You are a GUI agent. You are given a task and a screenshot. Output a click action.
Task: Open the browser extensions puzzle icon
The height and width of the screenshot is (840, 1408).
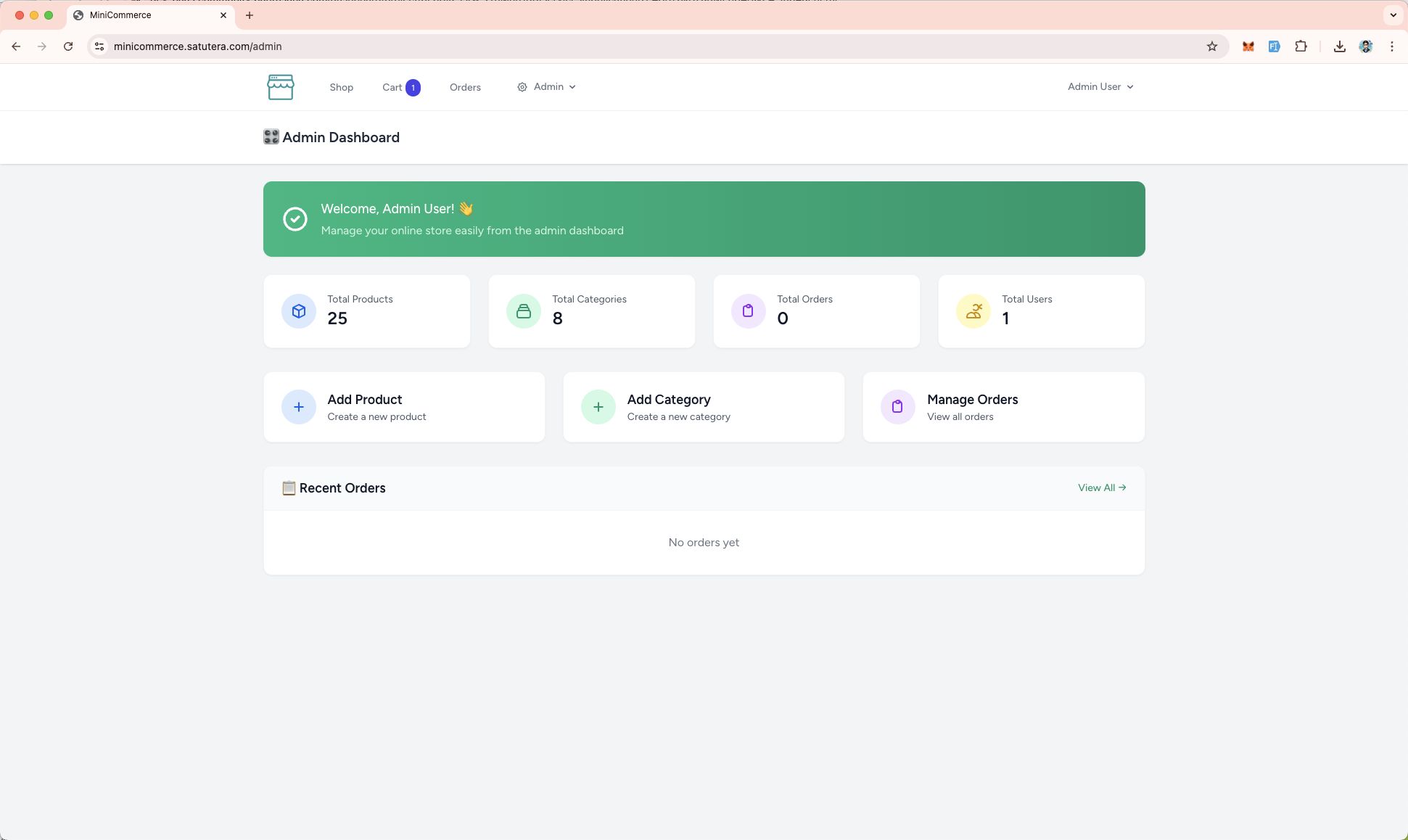[x=1301, y=46]
